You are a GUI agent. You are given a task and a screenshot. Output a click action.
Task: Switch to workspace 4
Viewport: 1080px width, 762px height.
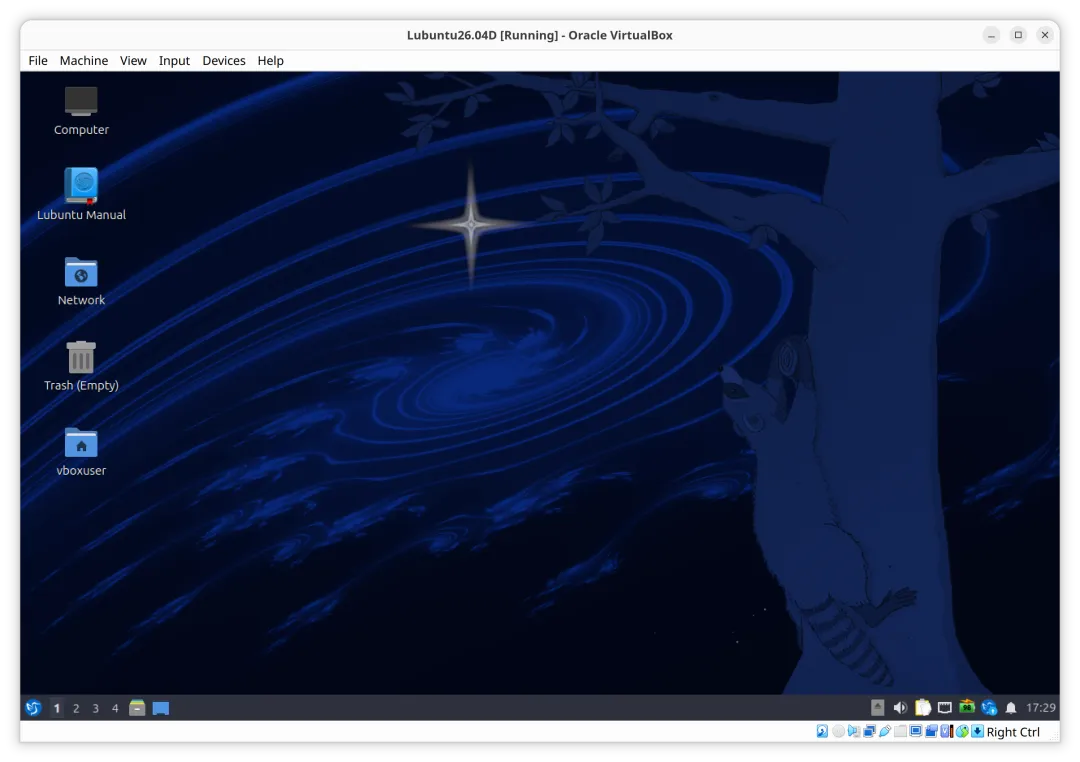point(115,708)
